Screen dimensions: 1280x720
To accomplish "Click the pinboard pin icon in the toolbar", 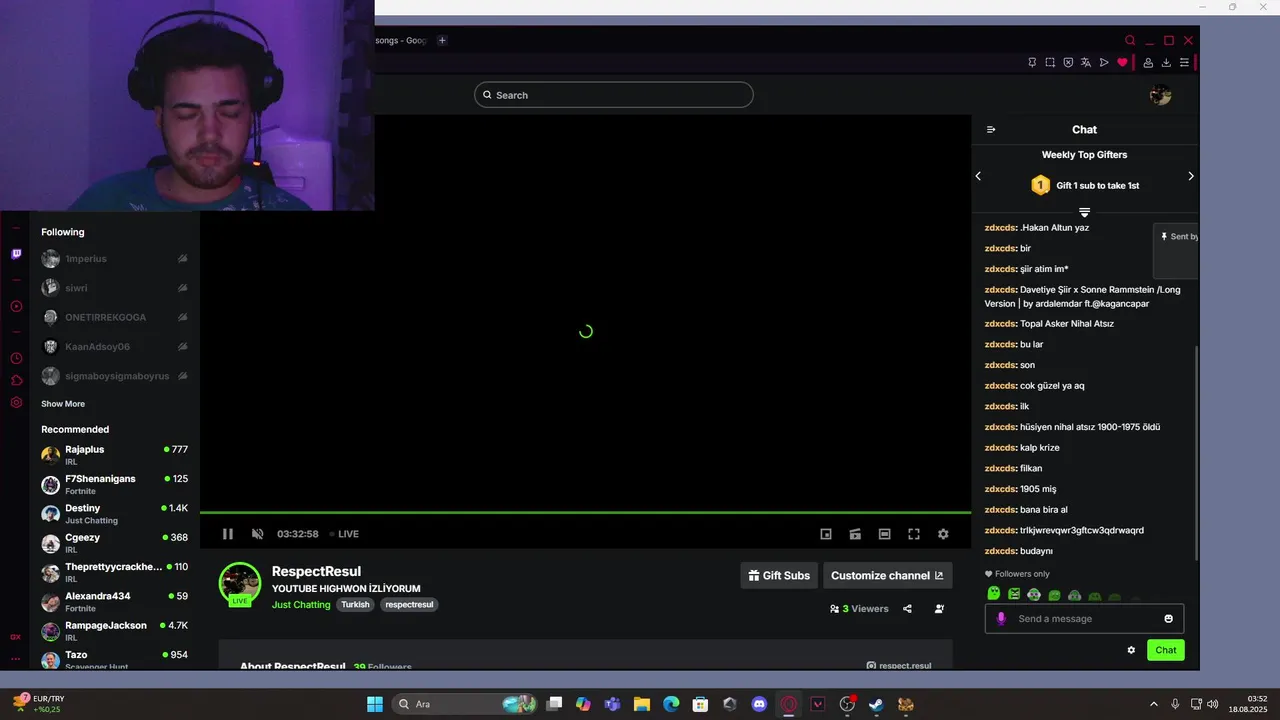I will click(x=1032, y=62).
